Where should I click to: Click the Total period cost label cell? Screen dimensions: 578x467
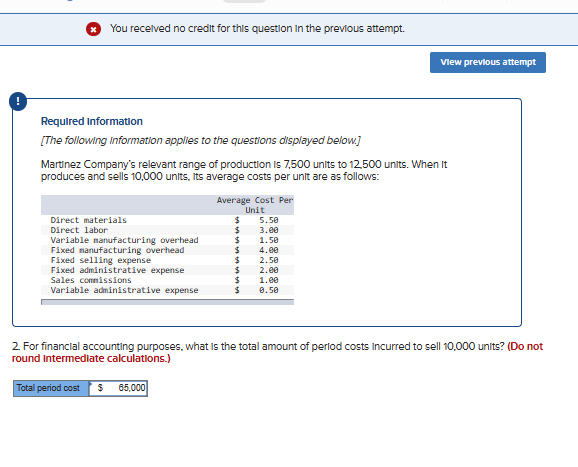[x=51, y=388]
